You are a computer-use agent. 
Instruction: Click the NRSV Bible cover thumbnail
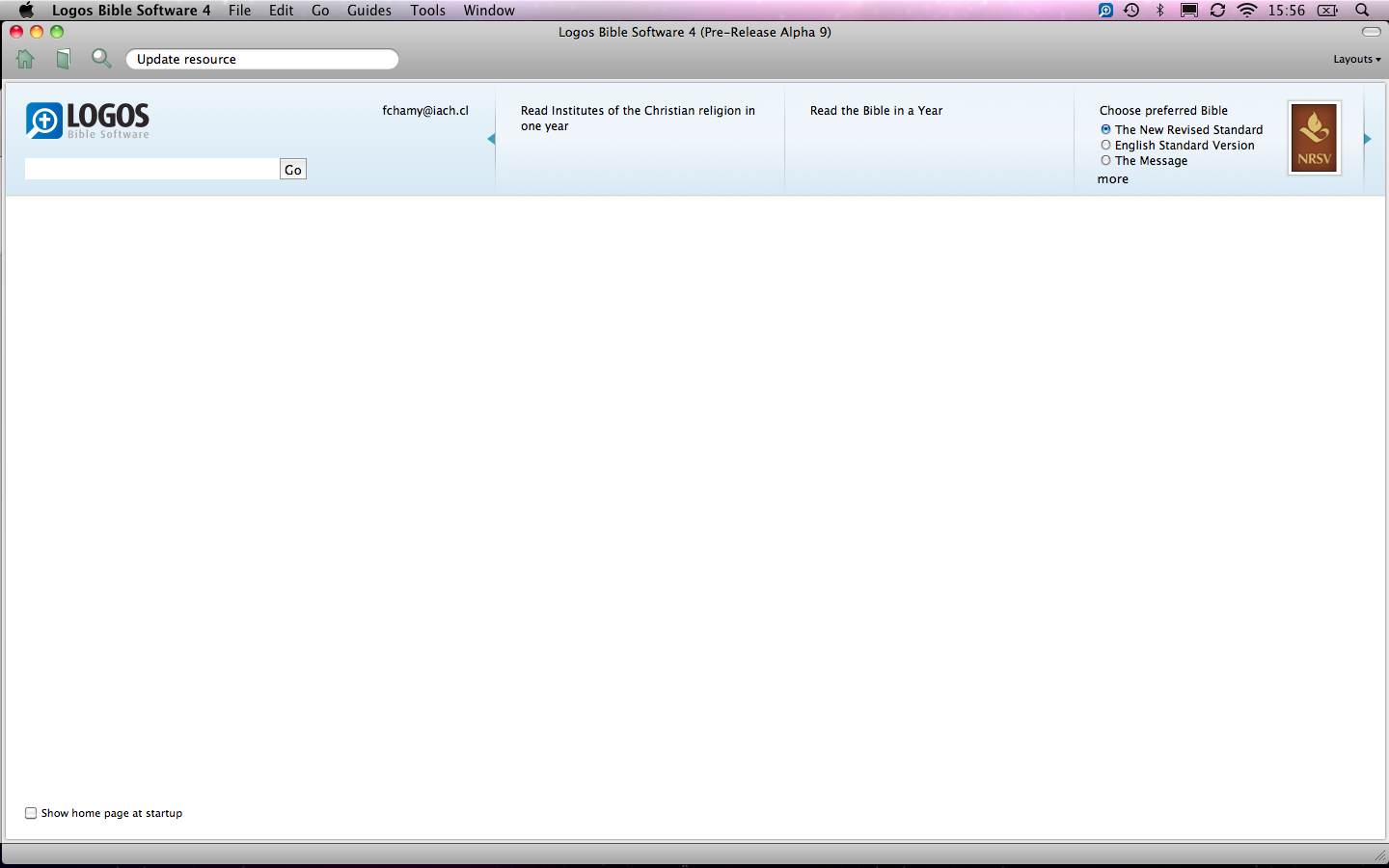tap(1315, 138)
